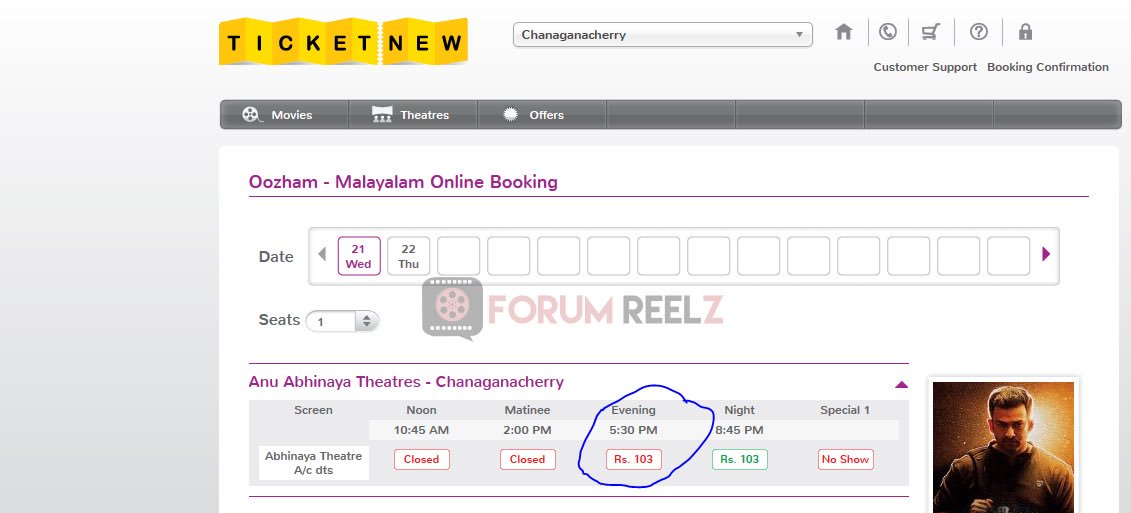
Task: Open the Movies menu
Action: (284, 115)
